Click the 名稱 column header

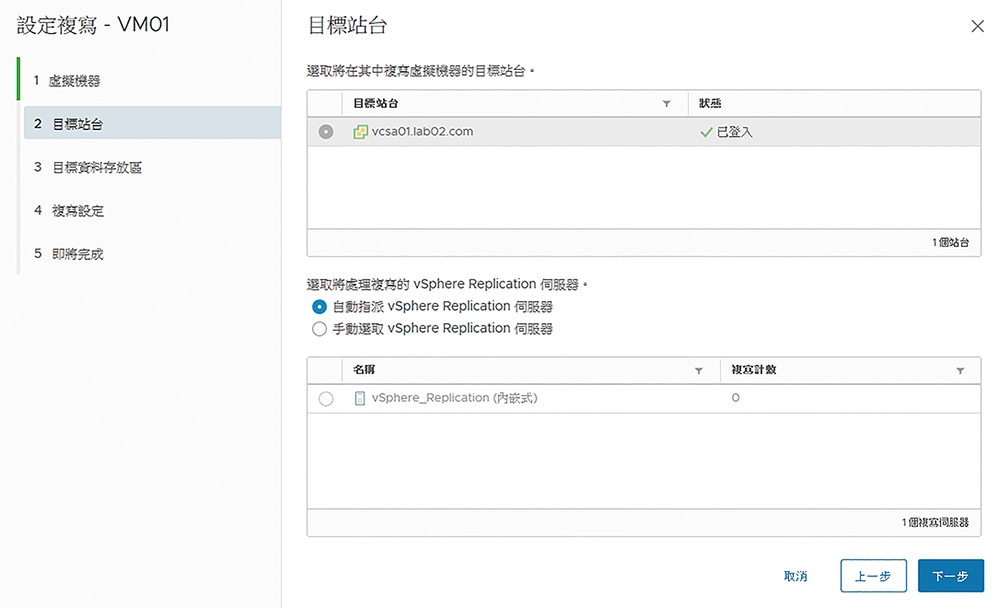[x=364, y=369]
